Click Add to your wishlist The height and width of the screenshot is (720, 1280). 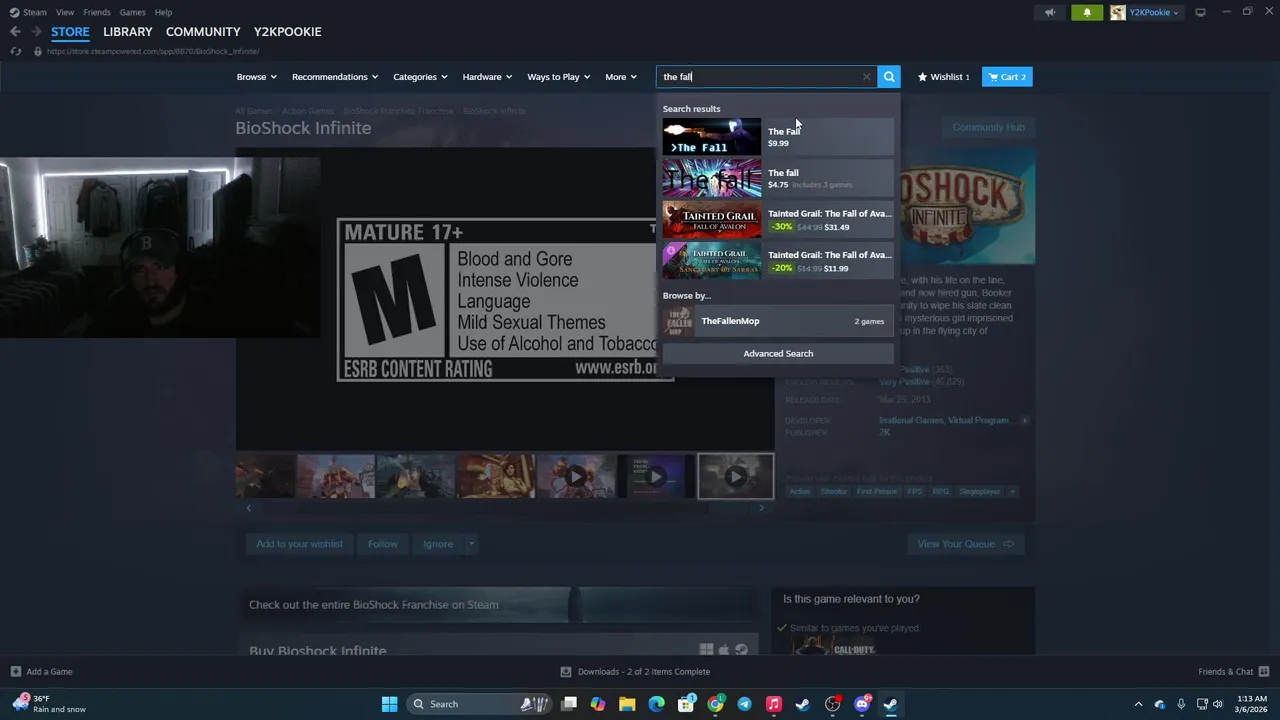point(299,544)
